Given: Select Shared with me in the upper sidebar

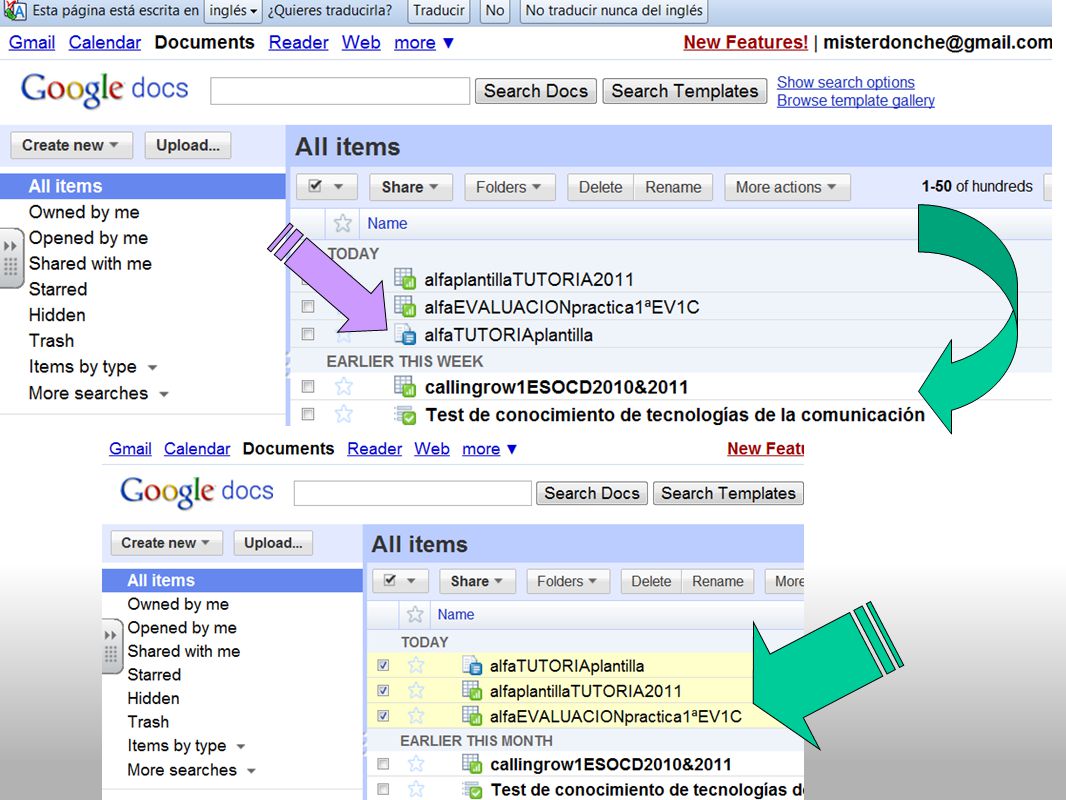Looking at the screenshot, I should click(90, 264).
